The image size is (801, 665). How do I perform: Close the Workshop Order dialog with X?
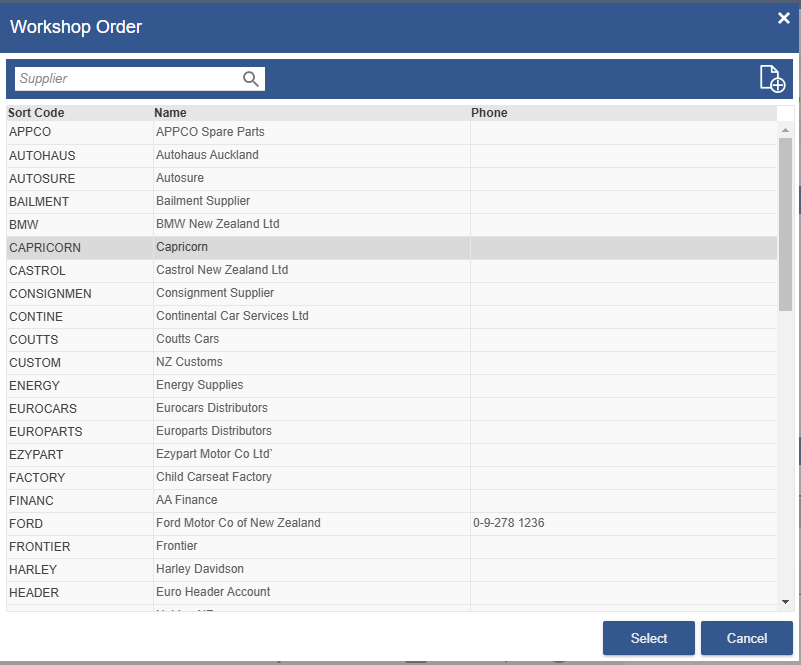[784, 18]
